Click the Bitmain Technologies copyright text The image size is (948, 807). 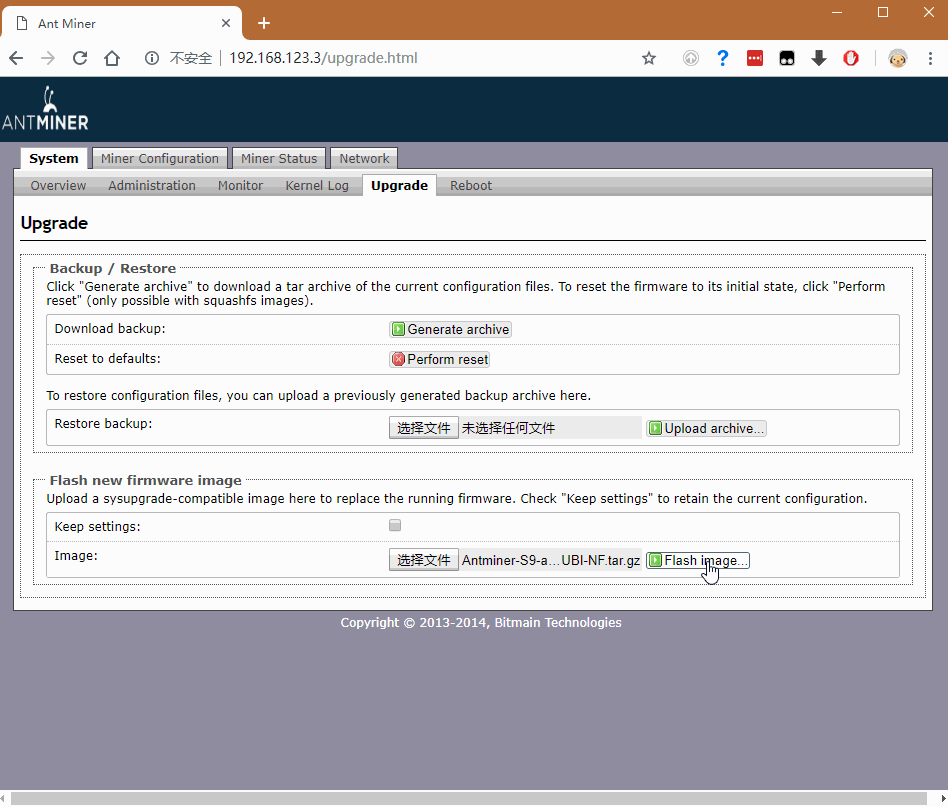pos(481,623)
